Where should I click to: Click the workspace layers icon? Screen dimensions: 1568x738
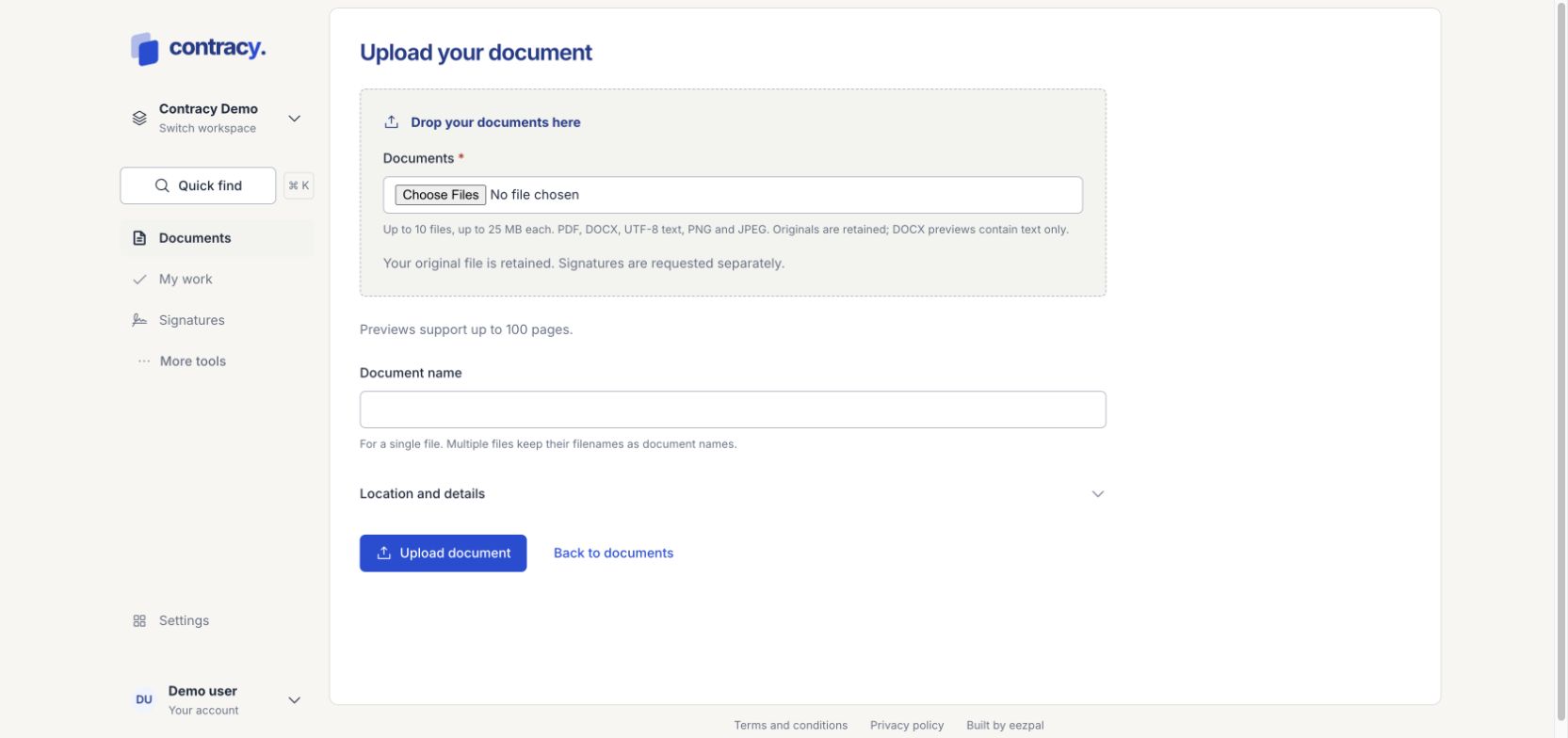(139, 119)
